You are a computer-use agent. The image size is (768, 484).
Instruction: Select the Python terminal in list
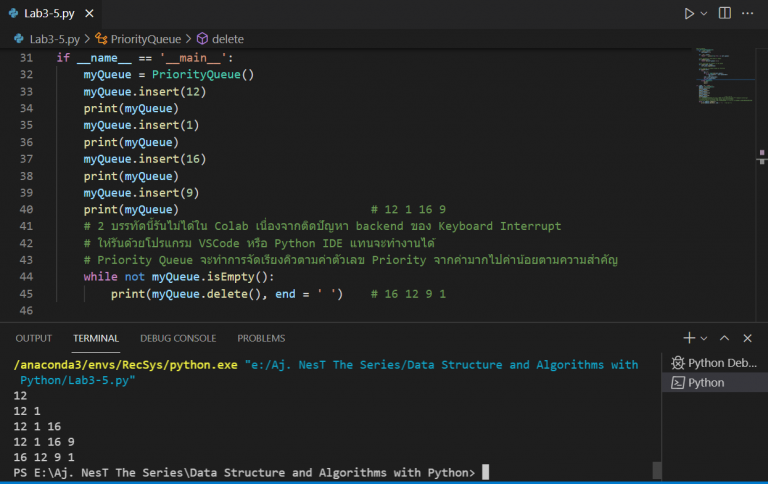706,383
